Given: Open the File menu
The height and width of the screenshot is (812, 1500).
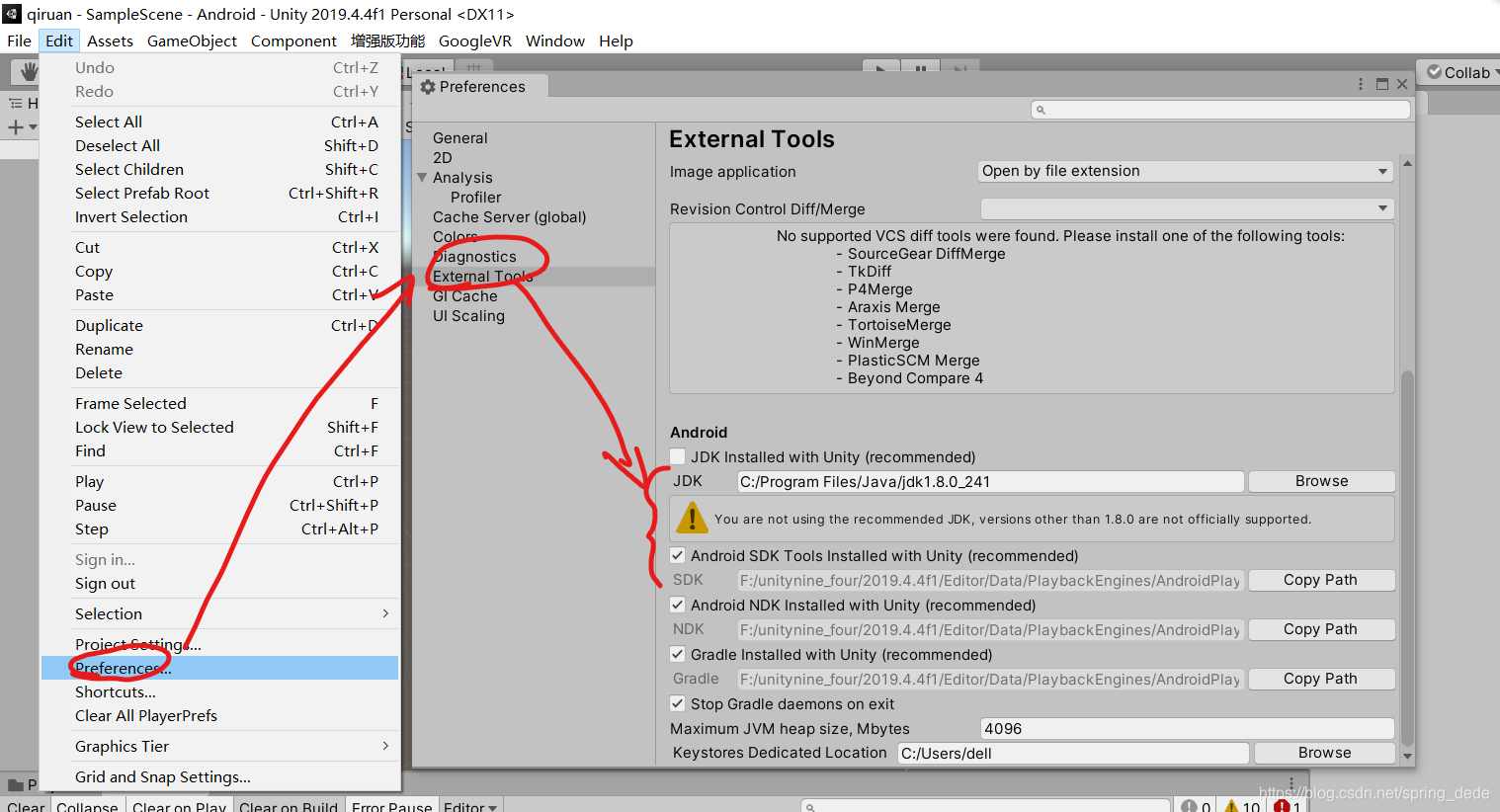Looking at the screenshot, I should point(19,41).
